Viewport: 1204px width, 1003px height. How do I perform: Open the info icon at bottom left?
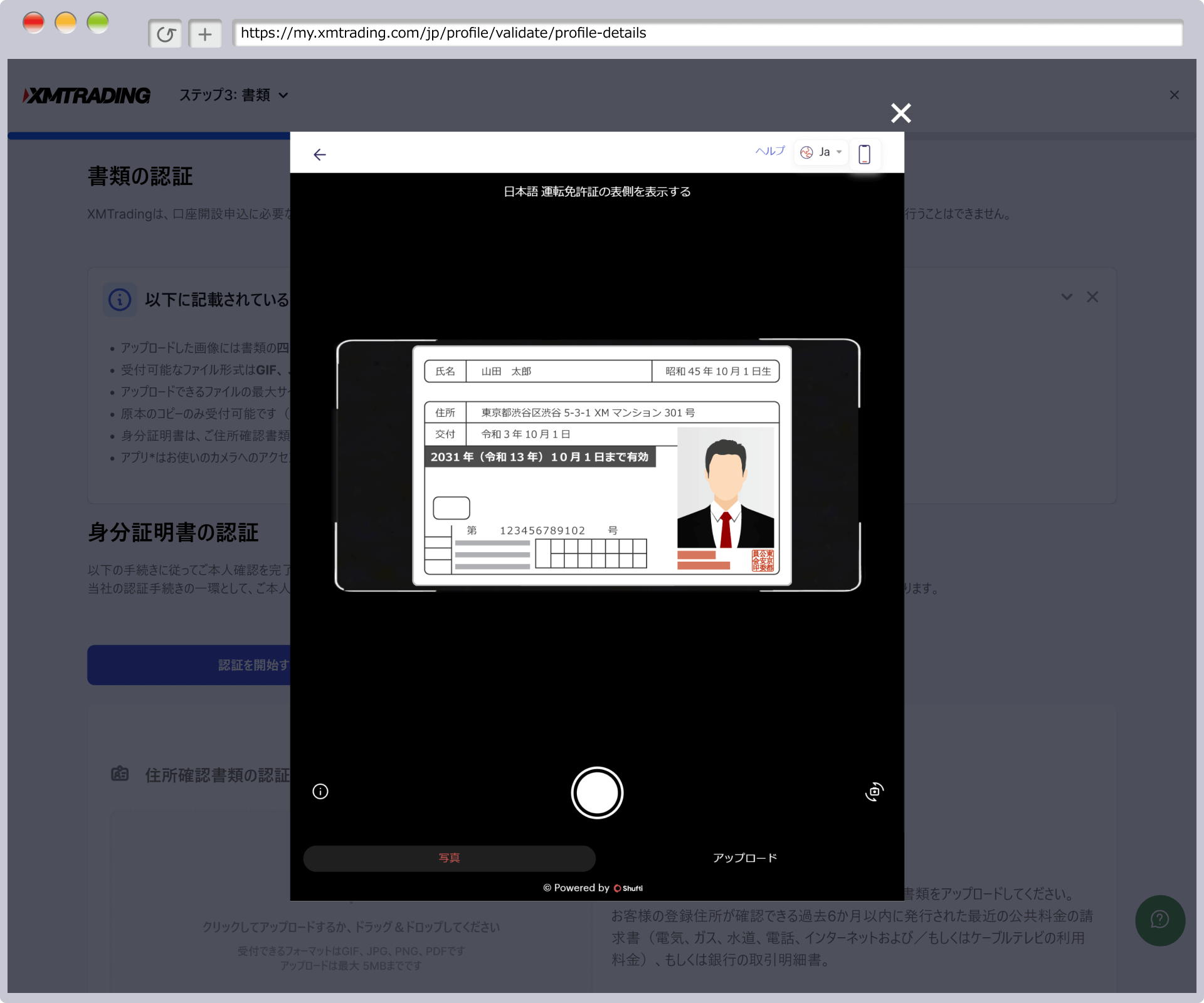point(320,792)
